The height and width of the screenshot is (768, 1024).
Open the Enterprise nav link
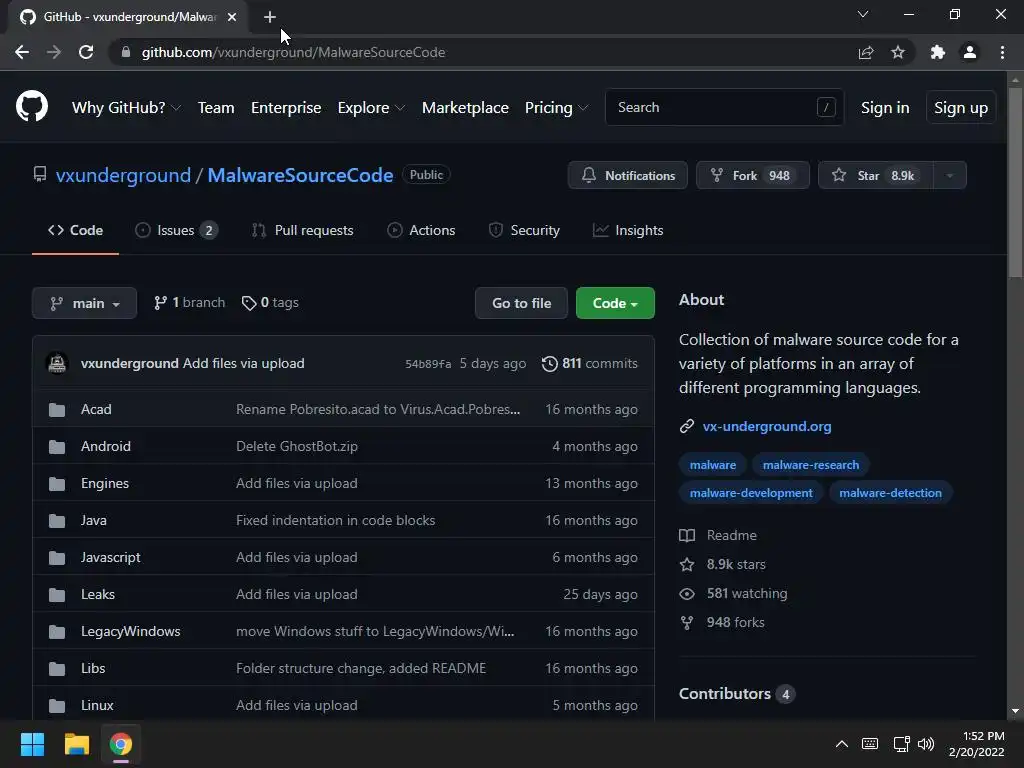(x=286, y=108)
